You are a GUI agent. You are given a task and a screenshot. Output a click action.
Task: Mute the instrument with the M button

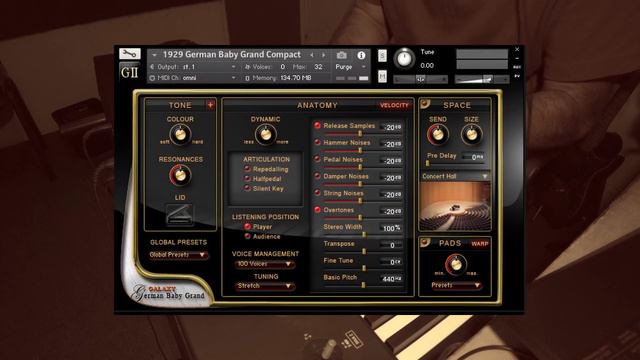point(382,76)
